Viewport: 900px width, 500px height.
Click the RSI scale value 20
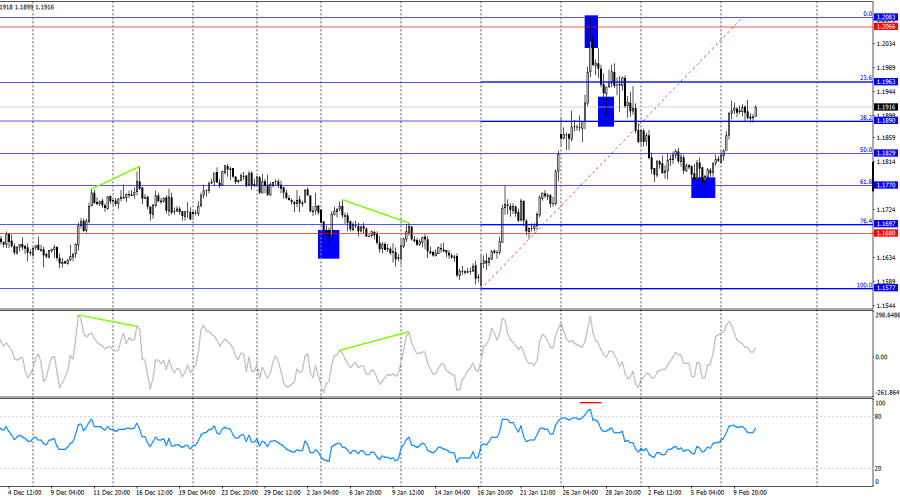[879, 469]
